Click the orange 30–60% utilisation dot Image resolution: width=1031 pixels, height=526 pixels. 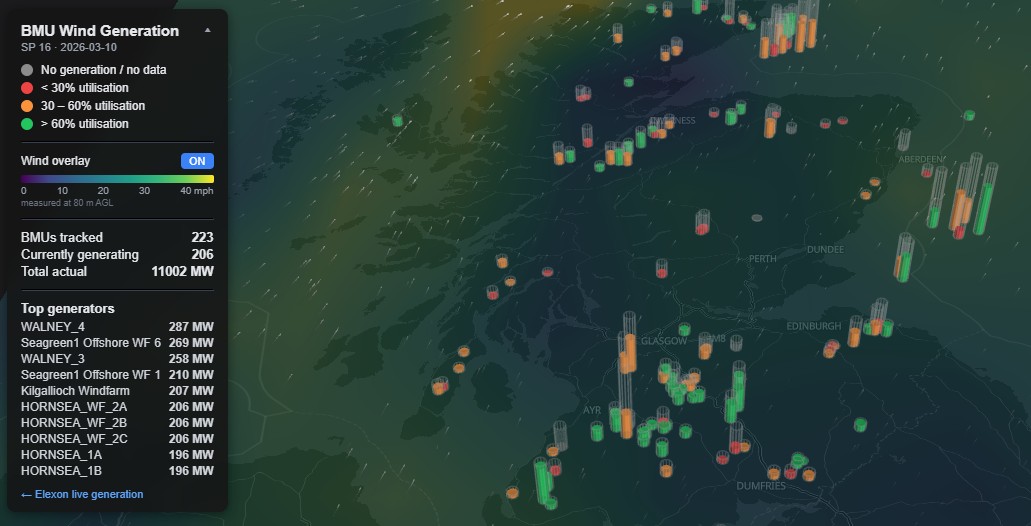27,106
